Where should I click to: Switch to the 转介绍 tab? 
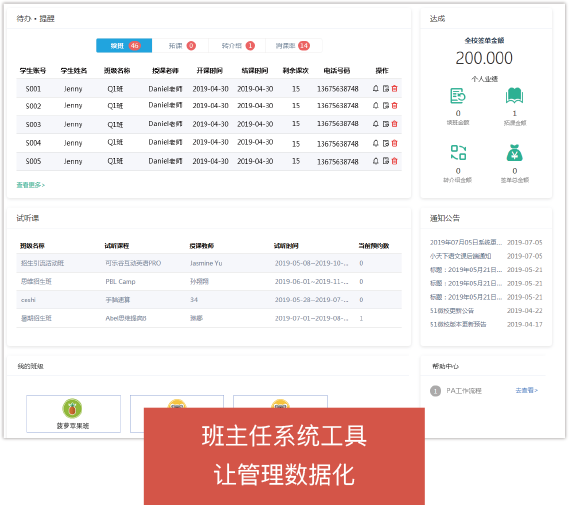point(237,46)
